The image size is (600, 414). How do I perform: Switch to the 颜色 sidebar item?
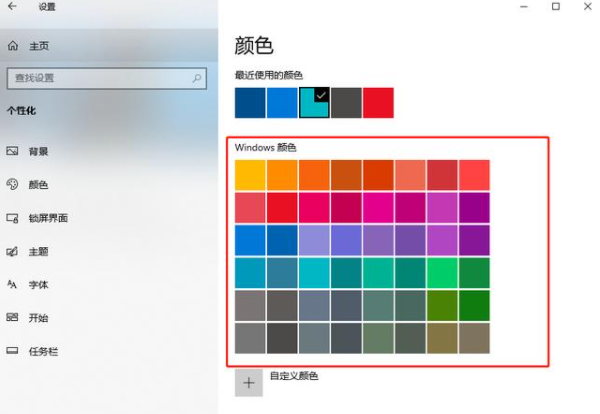38,185
